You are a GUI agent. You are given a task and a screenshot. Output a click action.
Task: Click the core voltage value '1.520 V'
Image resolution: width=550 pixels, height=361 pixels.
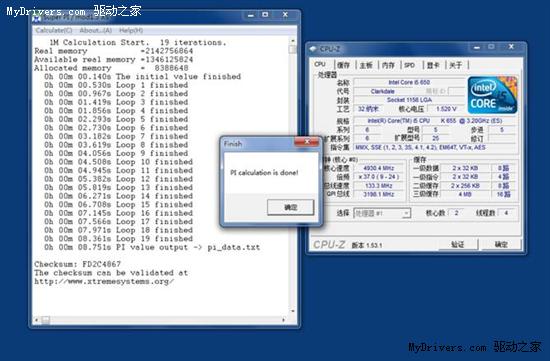click(446, 109)
